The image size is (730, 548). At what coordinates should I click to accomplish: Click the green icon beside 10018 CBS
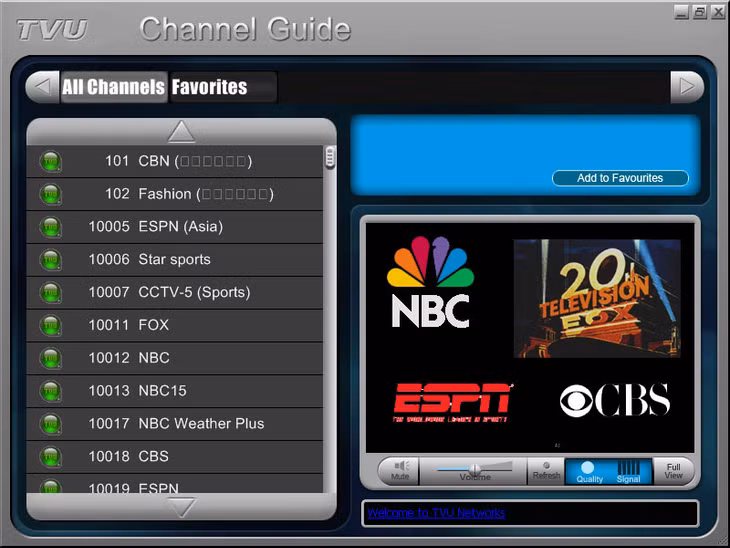click(x=51, y=457)
